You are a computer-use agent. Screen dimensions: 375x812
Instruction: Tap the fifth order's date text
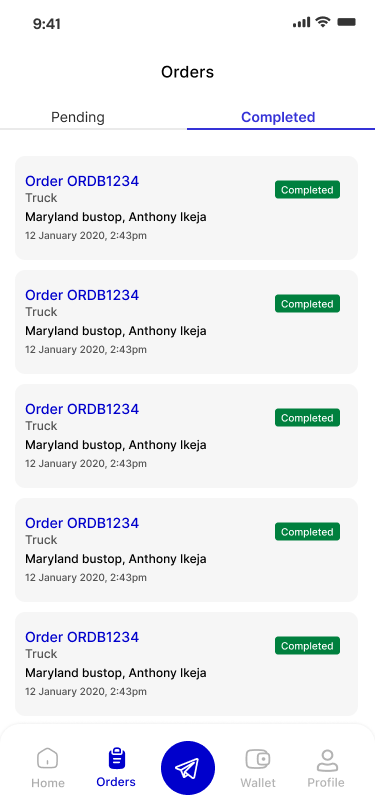pos(85,691)
